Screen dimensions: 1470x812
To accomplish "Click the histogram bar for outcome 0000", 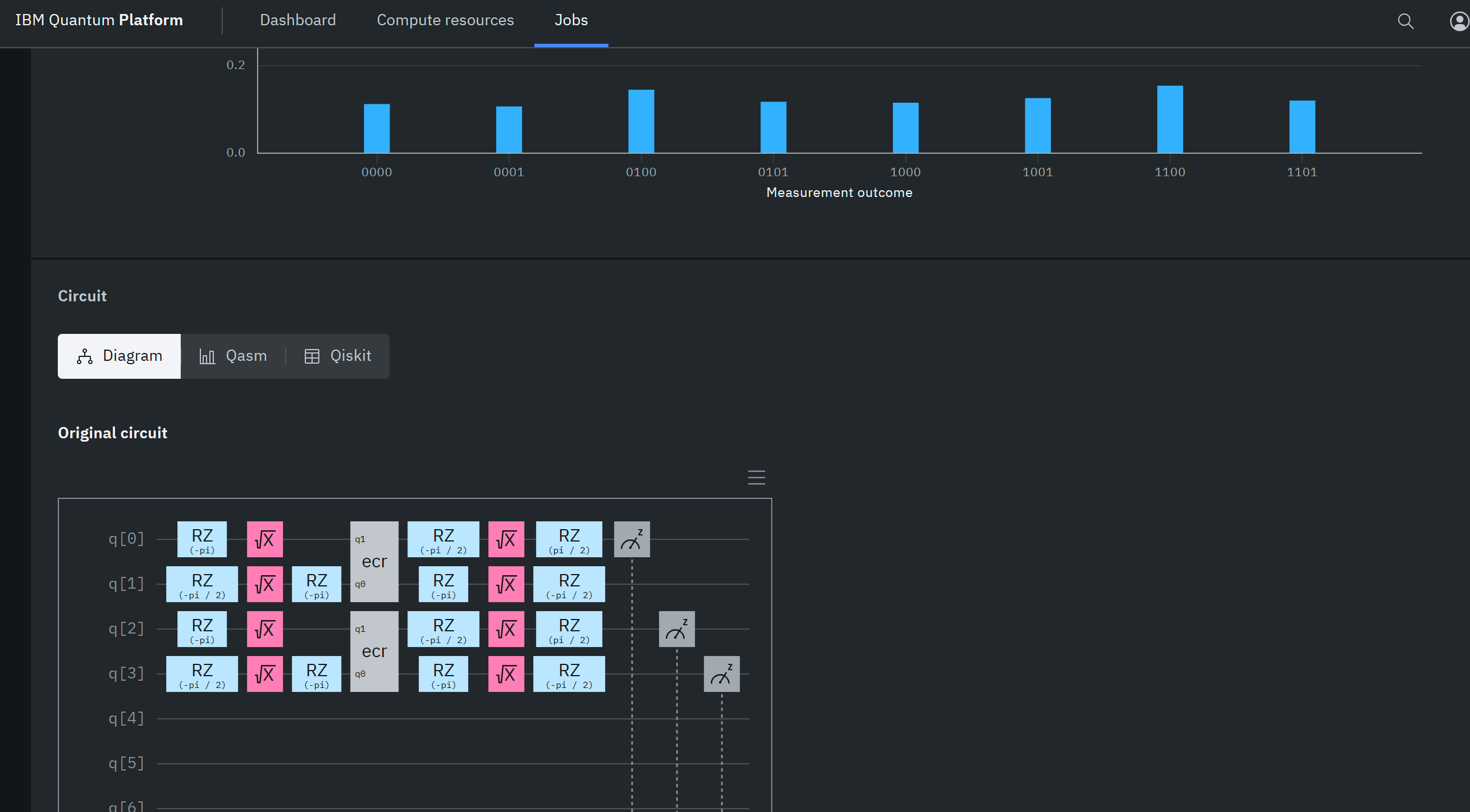I will click(377, 129).
